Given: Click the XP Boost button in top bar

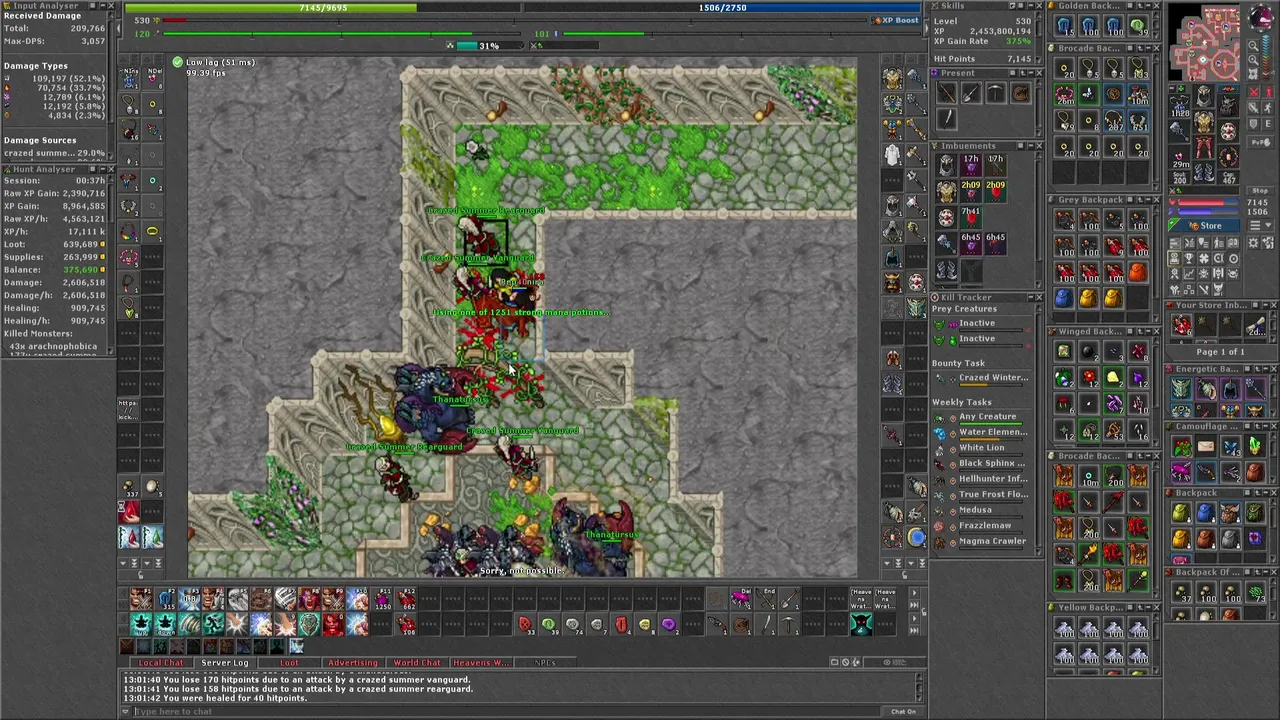Looking at the screenshot, I should pos(896,20).
